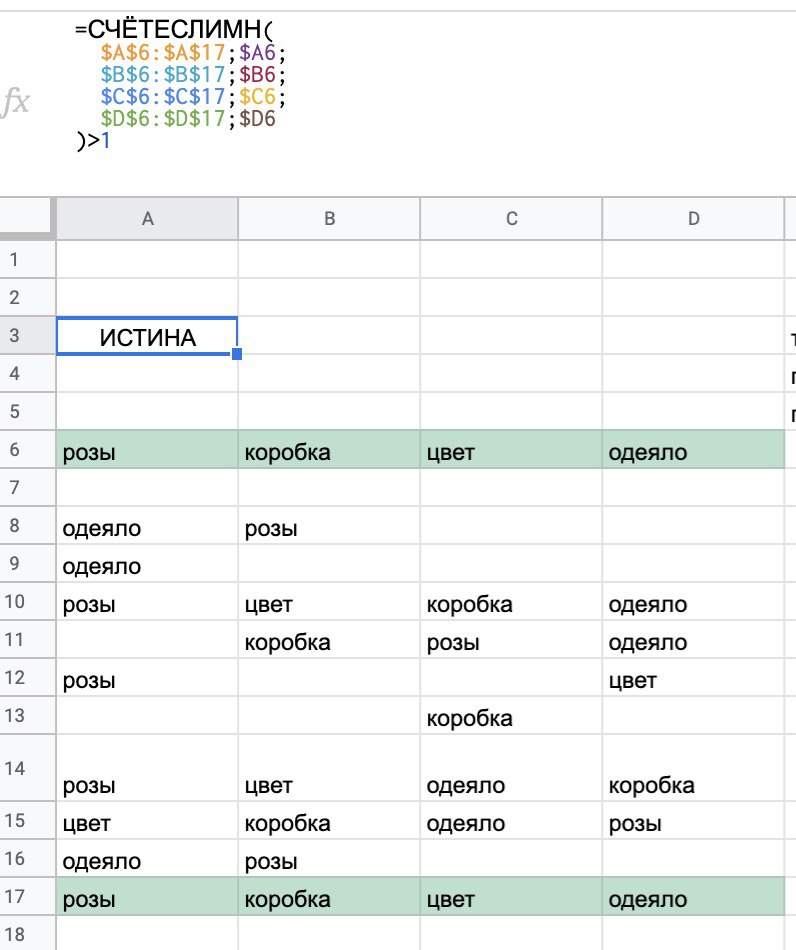Image resolution: width=796 pixels, height=950 pixels.
Task: Click cell C10 with коробка
Action: [x=511, y=602]
